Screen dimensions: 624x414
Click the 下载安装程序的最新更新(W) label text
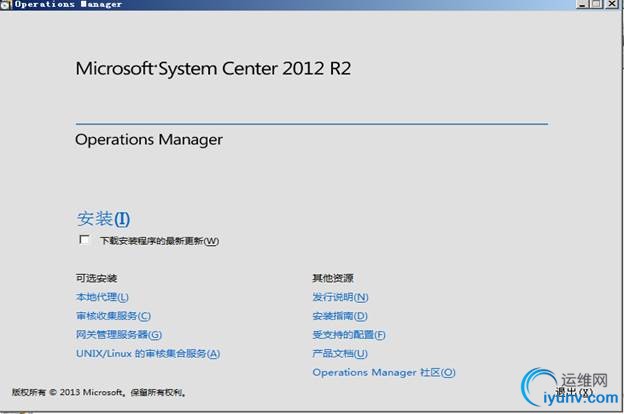[159, 241]
